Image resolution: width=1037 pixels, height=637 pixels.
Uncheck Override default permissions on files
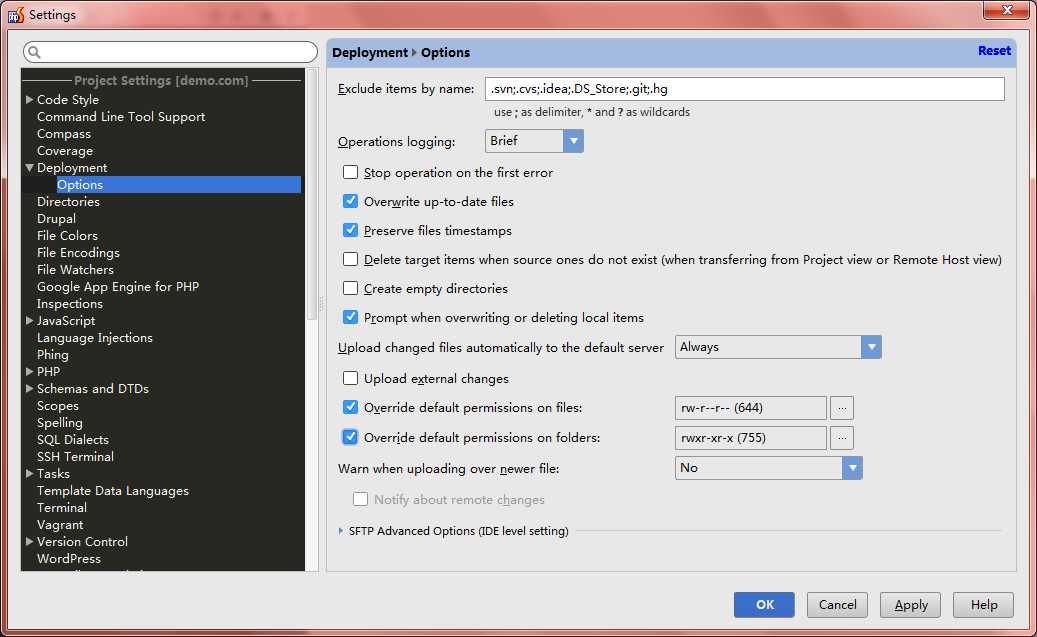(351, 407)
